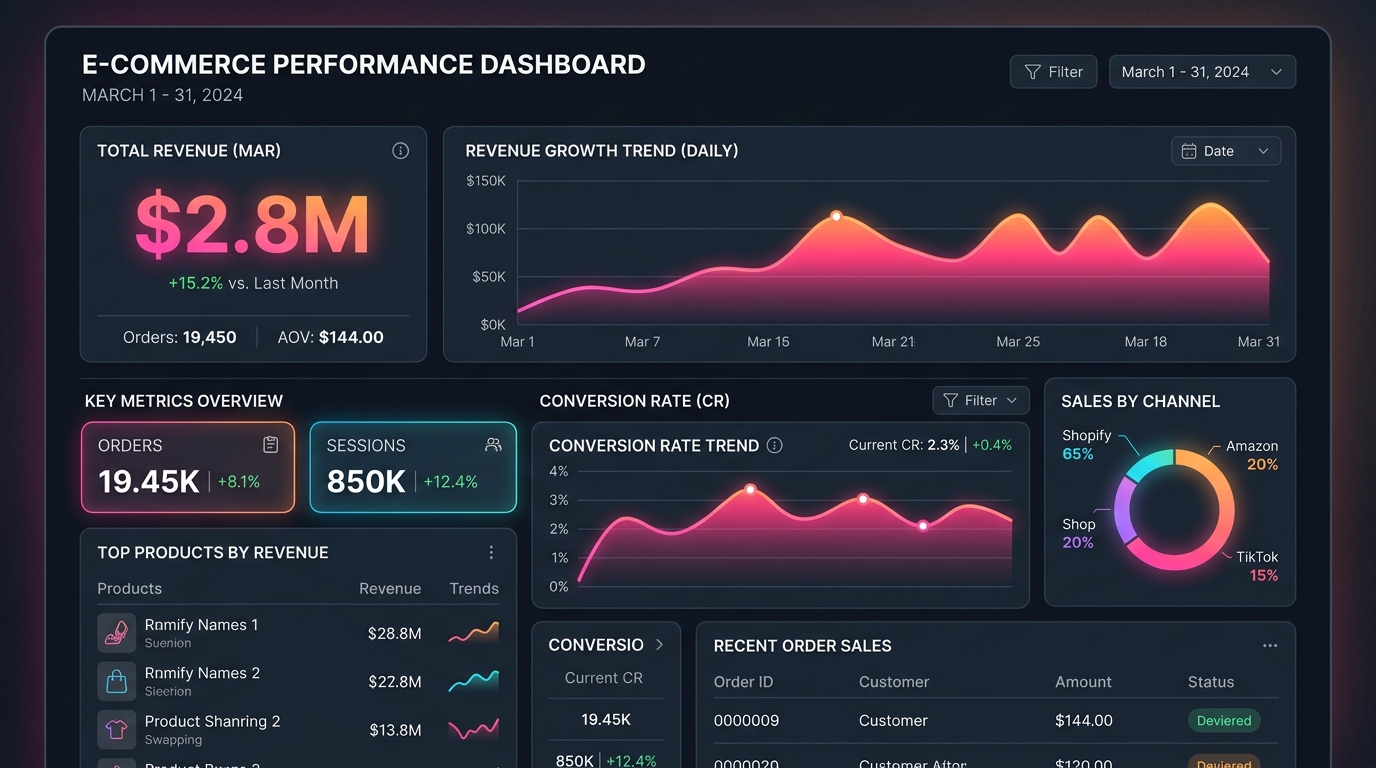Image resolution: width=1376 pixels, height=768 pixels.
Task: Click the calendar icon in the Date selector
Action: pyautogui.click(x=1189, y=151)
